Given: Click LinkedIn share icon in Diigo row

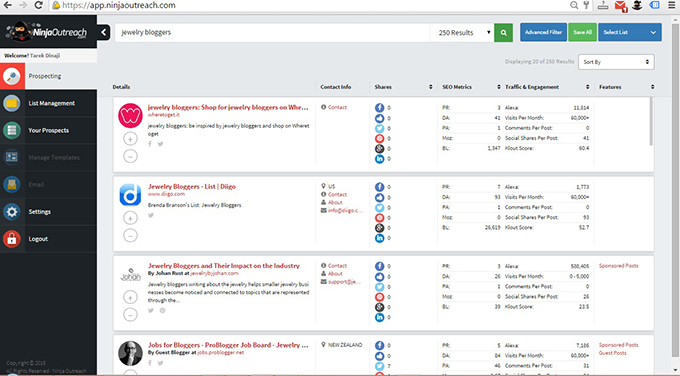Looking at the screenshot, I should pyautogui.click(x=379, y=238).
